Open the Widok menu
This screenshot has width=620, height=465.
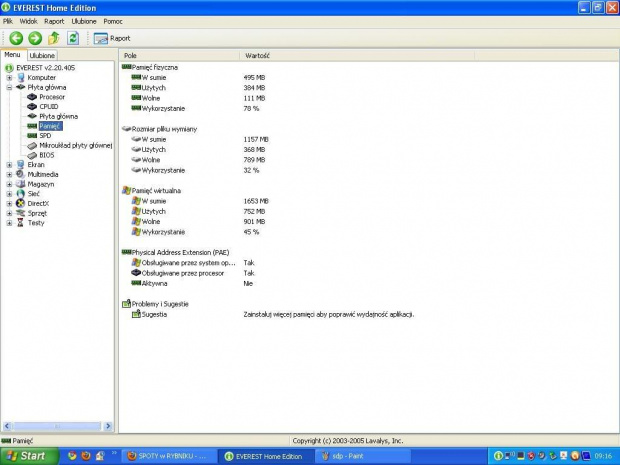pyautogui.click(x=28, y=21)
